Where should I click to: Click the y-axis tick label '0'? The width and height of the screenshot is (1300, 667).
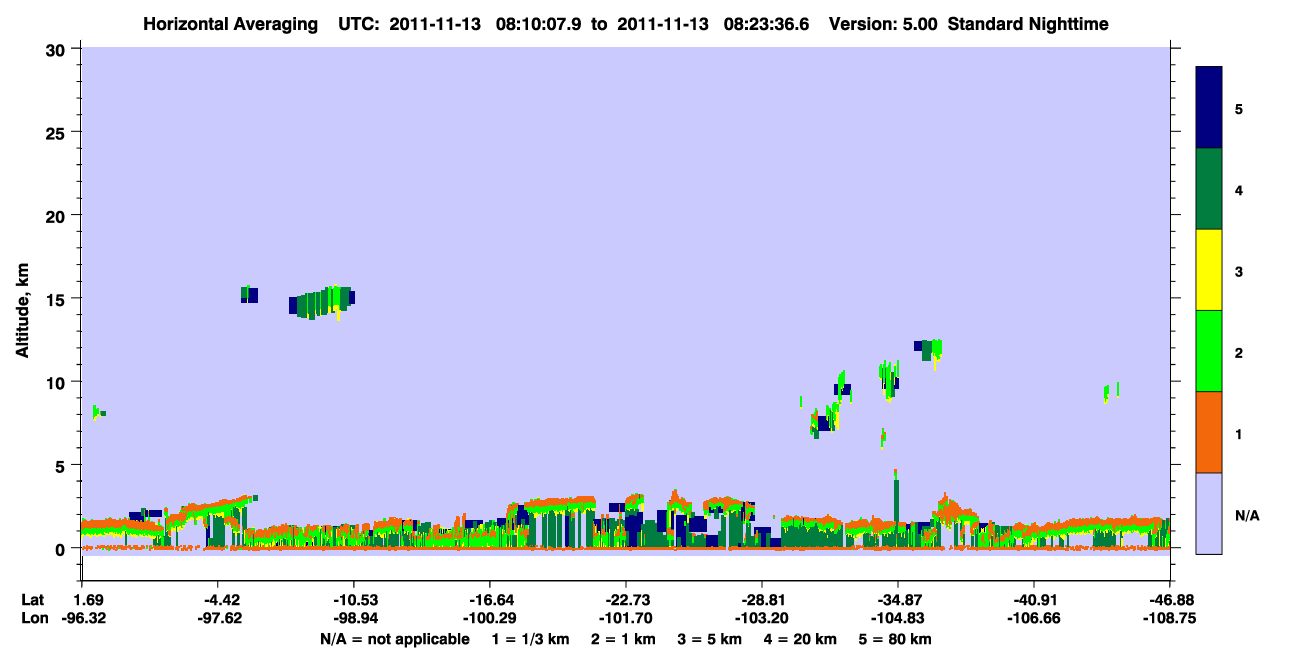coord(63,549)
